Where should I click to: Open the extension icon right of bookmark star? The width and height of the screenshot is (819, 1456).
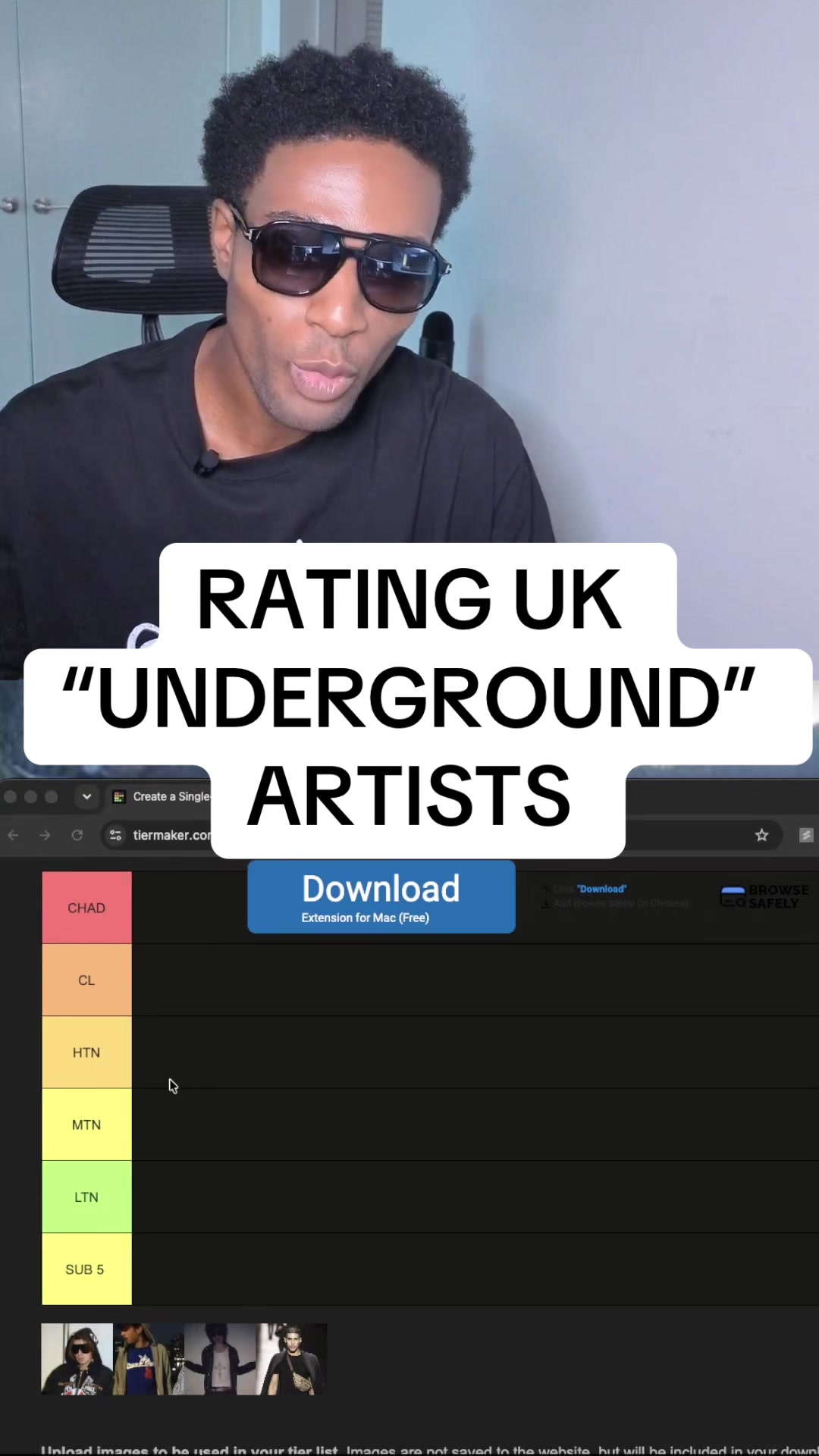pyautogui.click(x=805, y=835)
